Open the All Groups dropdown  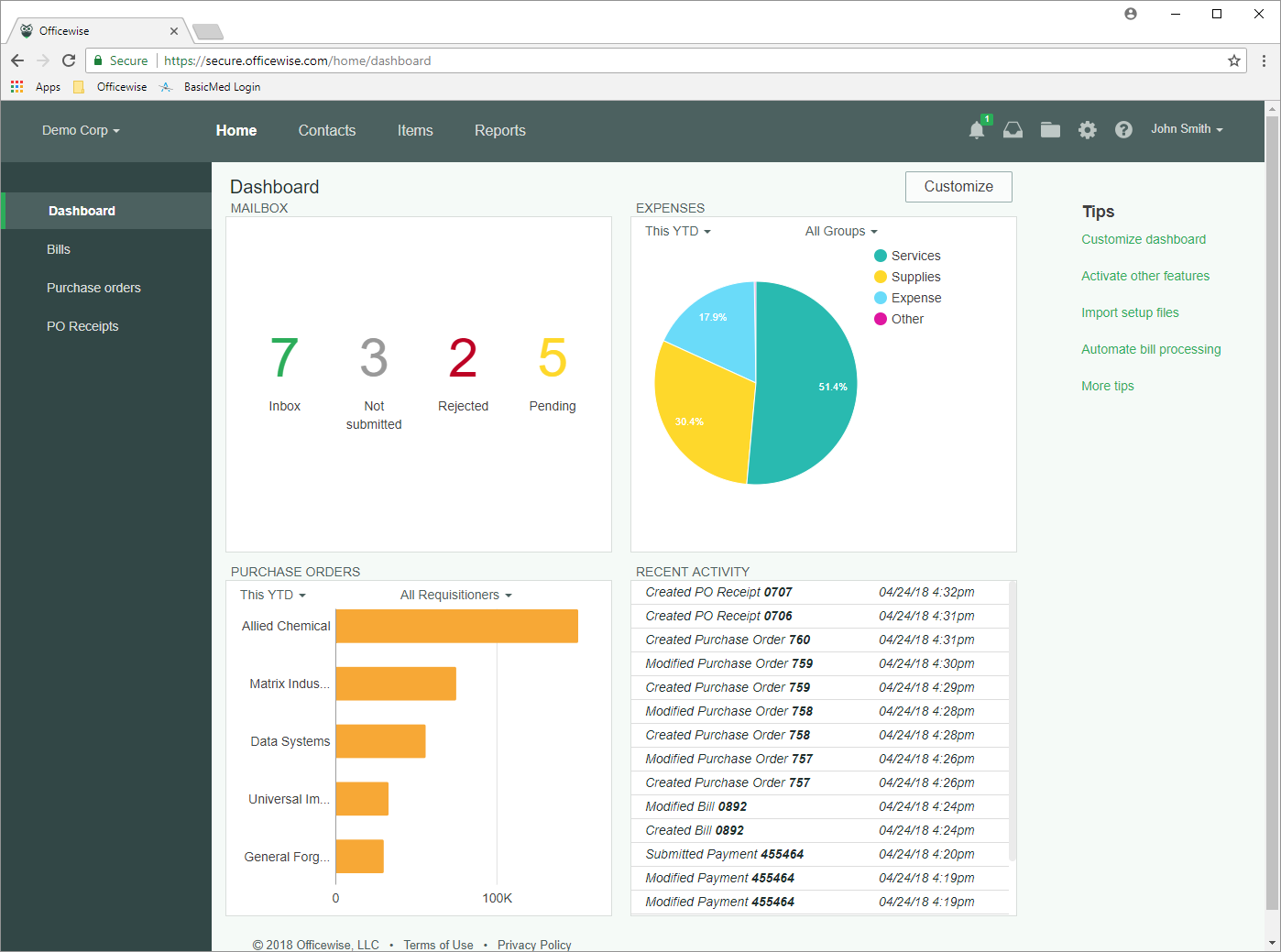click(840, 231)
